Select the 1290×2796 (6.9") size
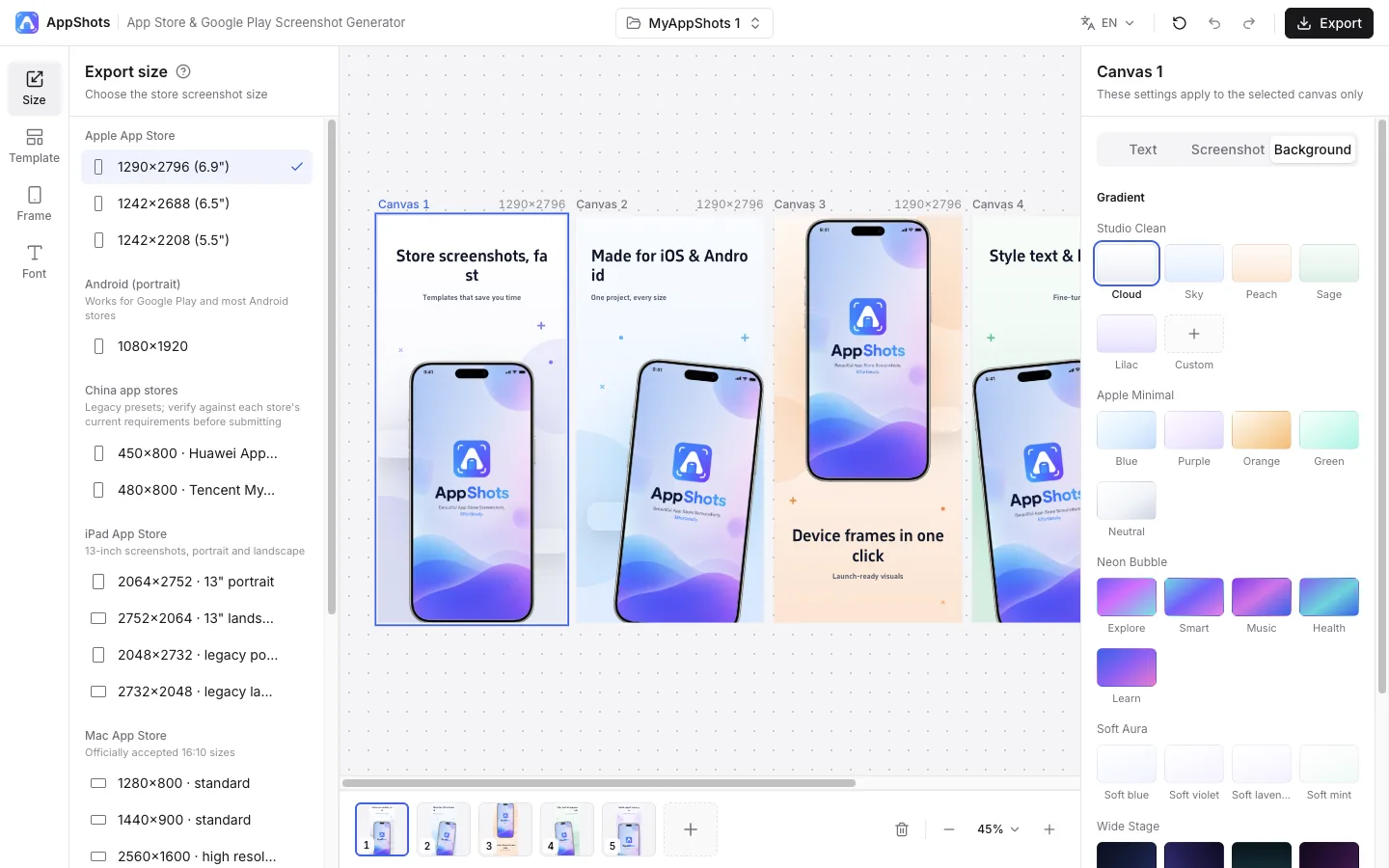1389x868 pixels. 197,167
